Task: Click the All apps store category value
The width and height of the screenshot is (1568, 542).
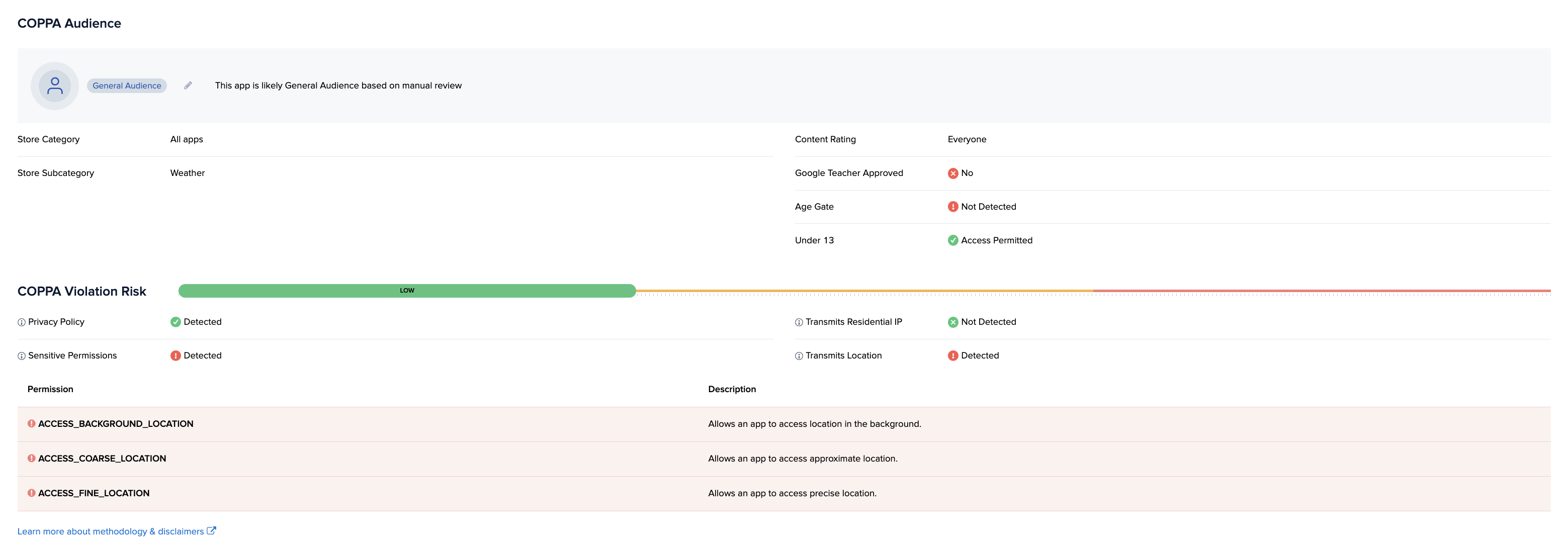Action: click(186, 139)
